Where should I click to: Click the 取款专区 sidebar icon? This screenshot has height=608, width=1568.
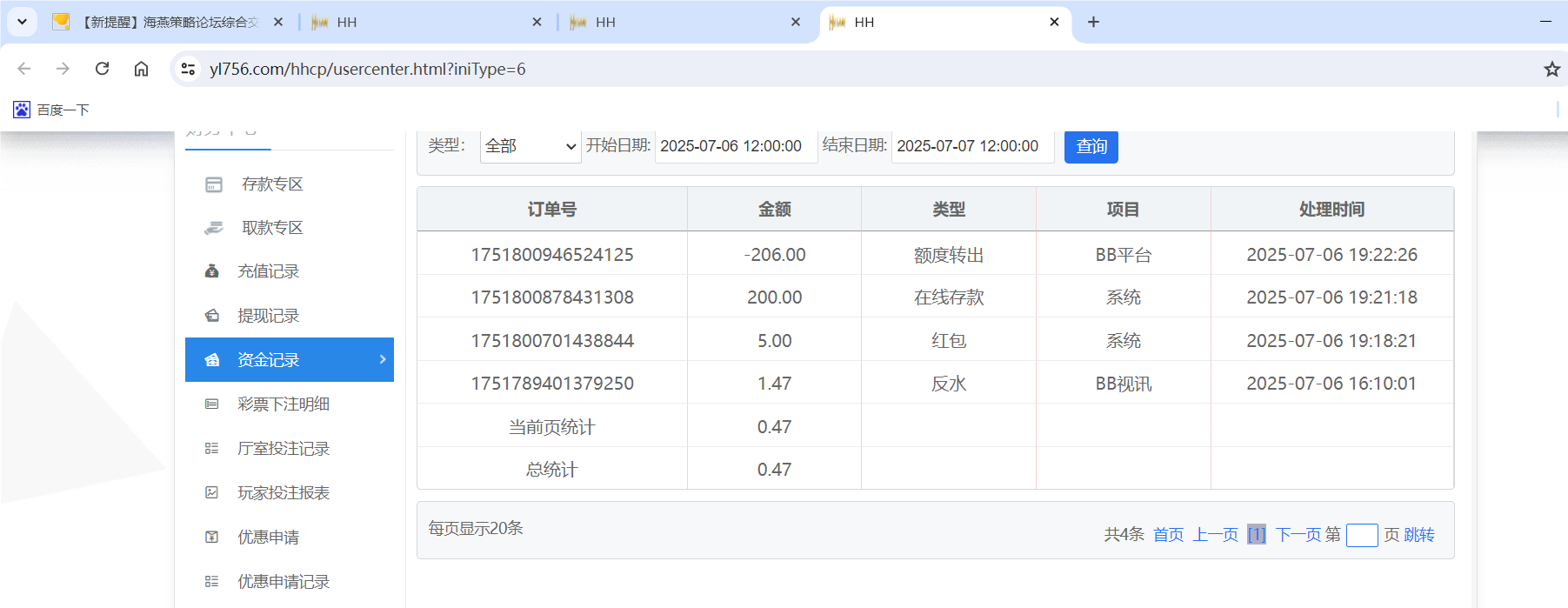coord(213,228)
